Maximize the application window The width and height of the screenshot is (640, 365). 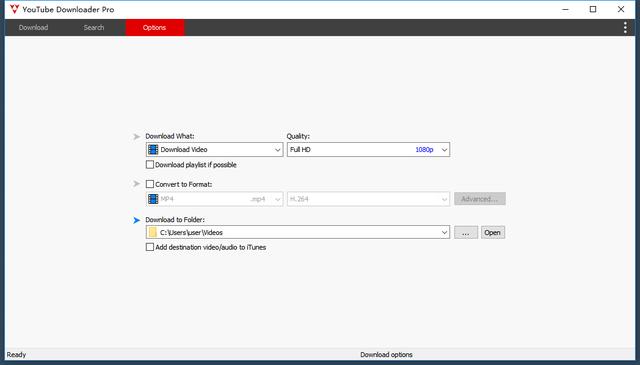pos(593,9)
